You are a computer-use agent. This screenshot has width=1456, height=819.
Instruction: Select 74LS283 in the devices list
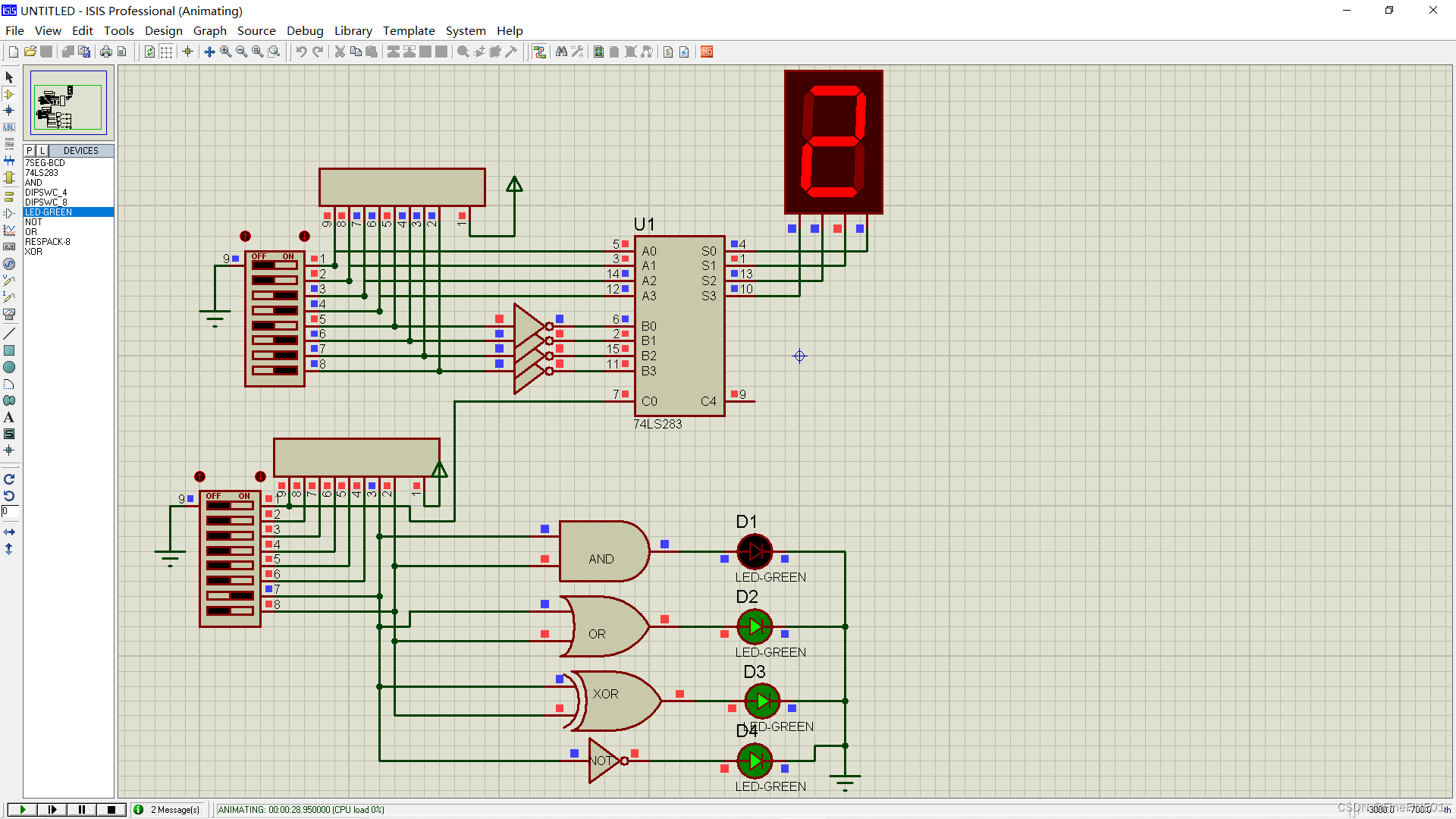[42, 173]
